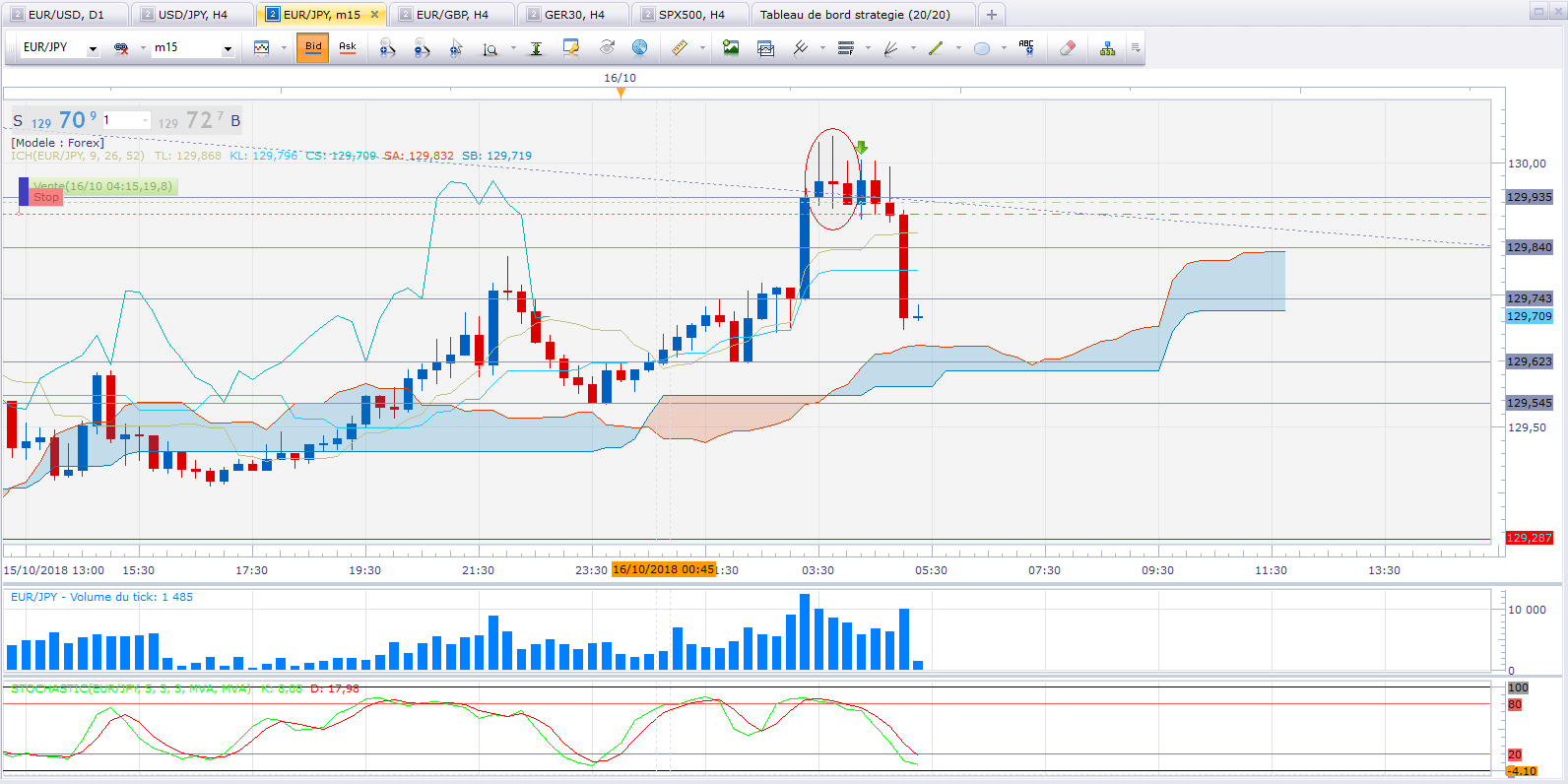Viewport: 1568px width, 784px height.
Task: Click the zoom out magnifier icon
Action: (422, 47)
